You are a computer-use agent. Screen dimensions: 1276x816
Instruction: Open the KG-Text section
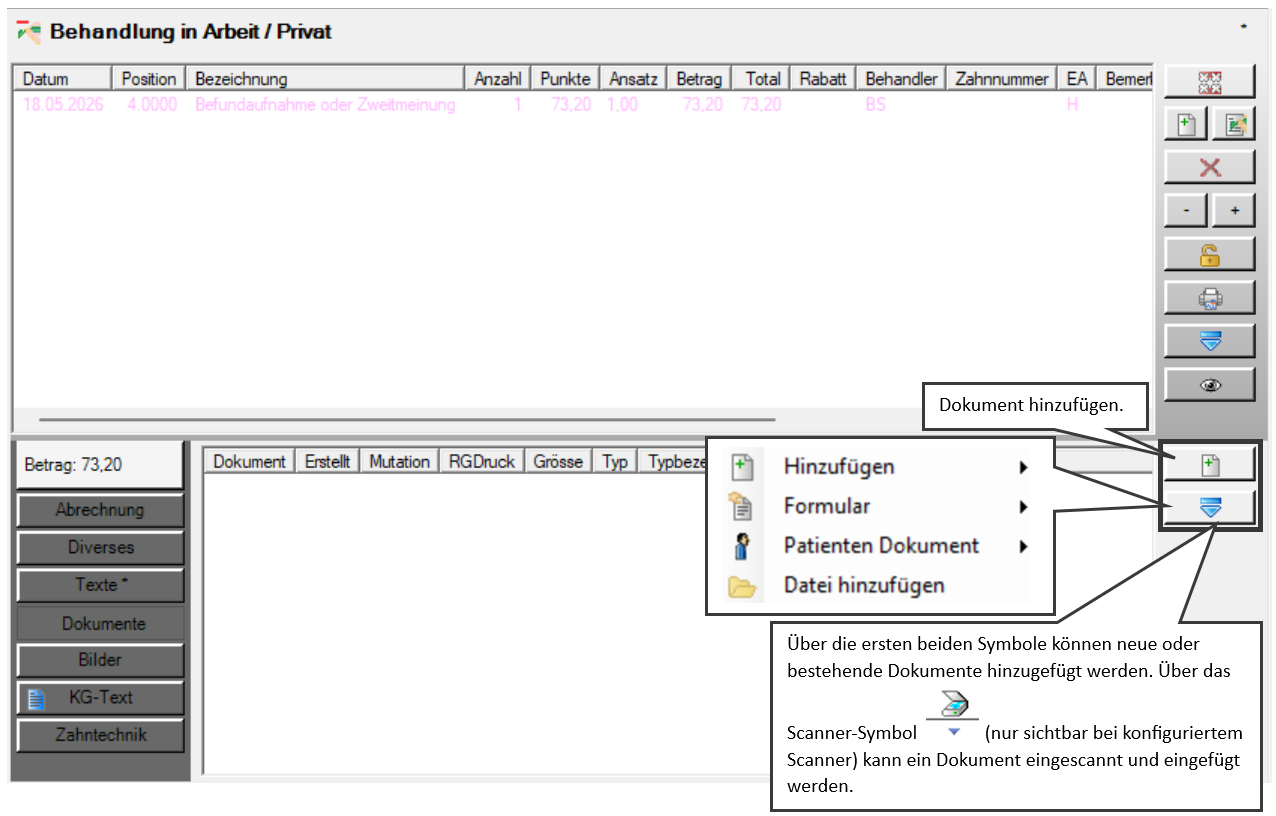(x=100, y=698)
